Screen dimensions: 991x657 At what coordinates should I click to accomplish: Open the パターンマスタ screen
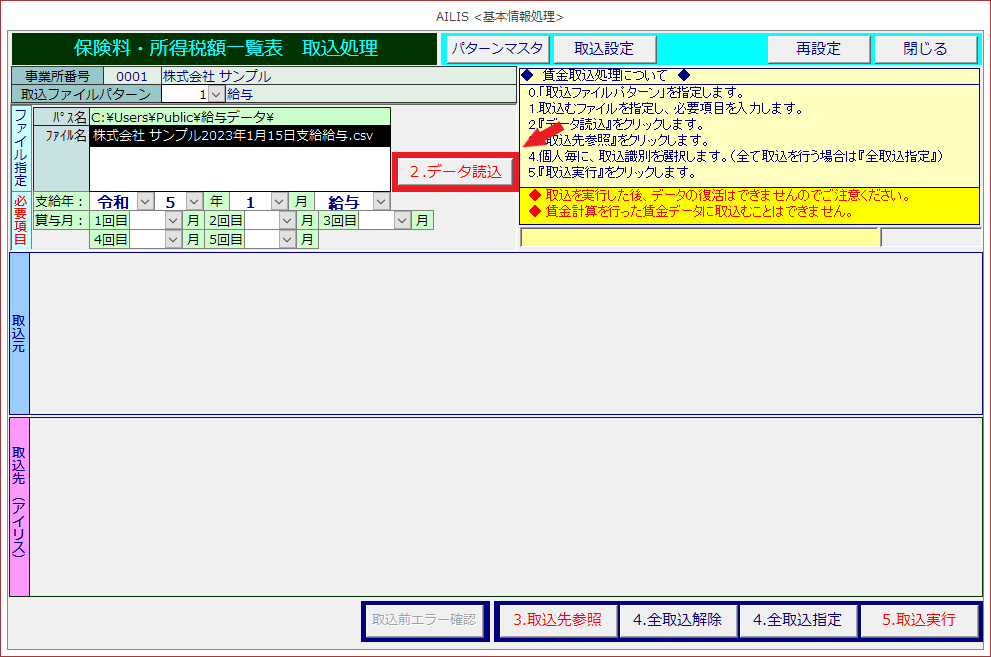tap(497, 48)
